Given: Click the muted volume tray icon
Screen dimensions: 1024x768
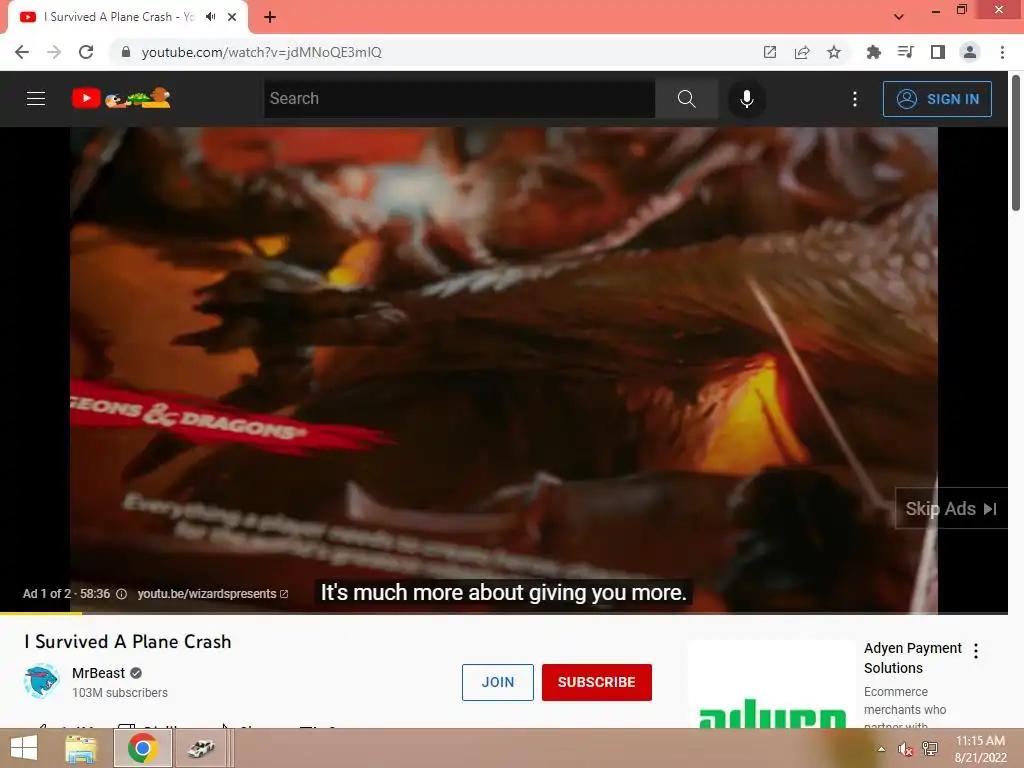Looking at the screenshot, I should pyautogui.click(x=905, y=749).
